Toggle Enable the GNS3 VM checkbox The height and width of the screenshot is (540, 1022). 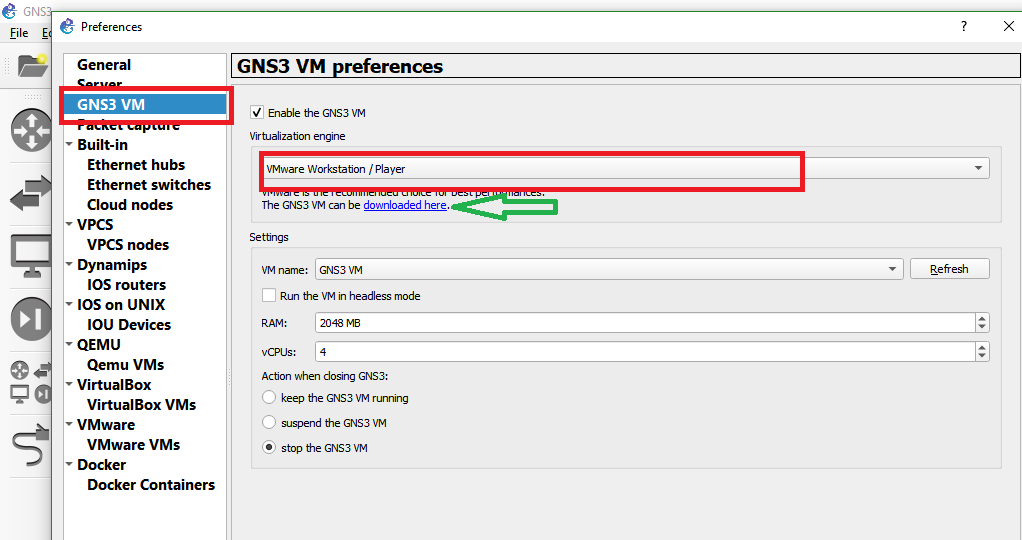click(x=257, y=112)
